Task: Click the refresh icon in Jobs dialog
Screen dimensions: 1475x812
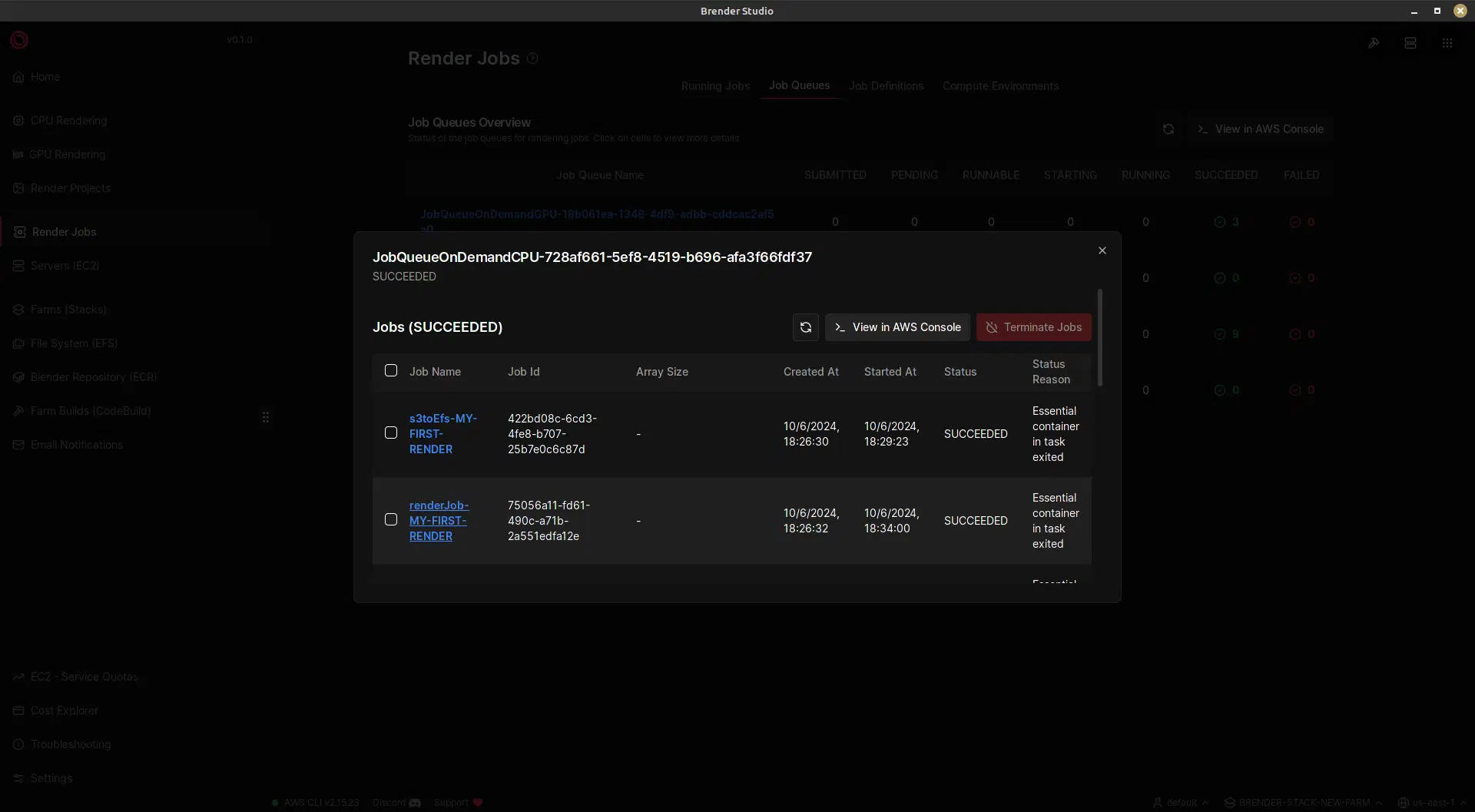Action: coord(805,327)
